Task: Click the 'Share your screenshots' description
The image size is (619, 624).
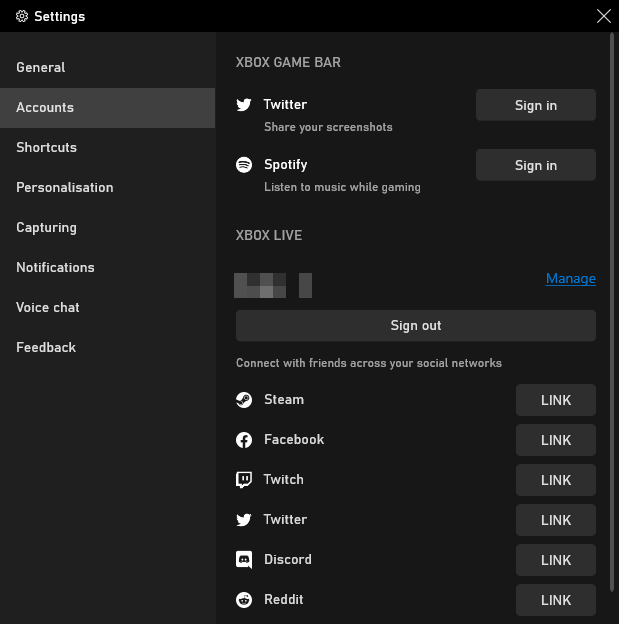Action: pos(328,127)
